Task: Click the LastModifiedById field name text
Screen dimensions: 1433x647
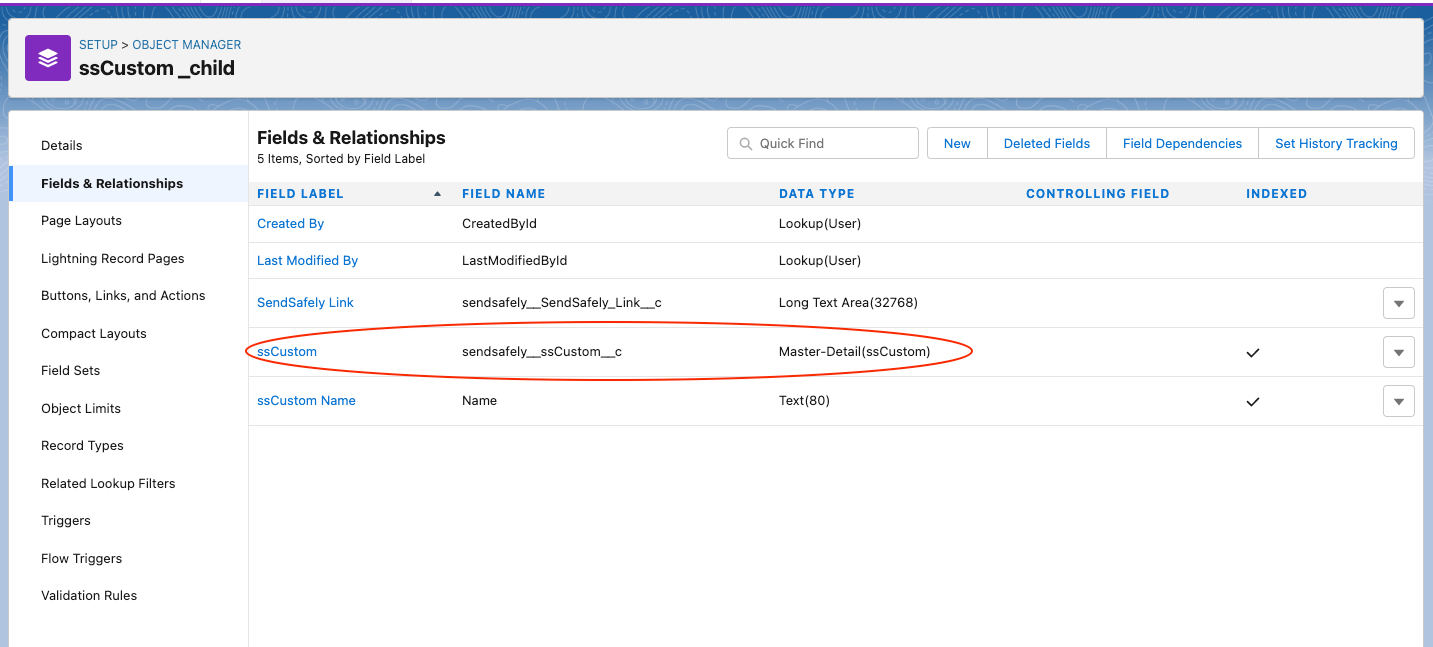Action: pos(515,261)
